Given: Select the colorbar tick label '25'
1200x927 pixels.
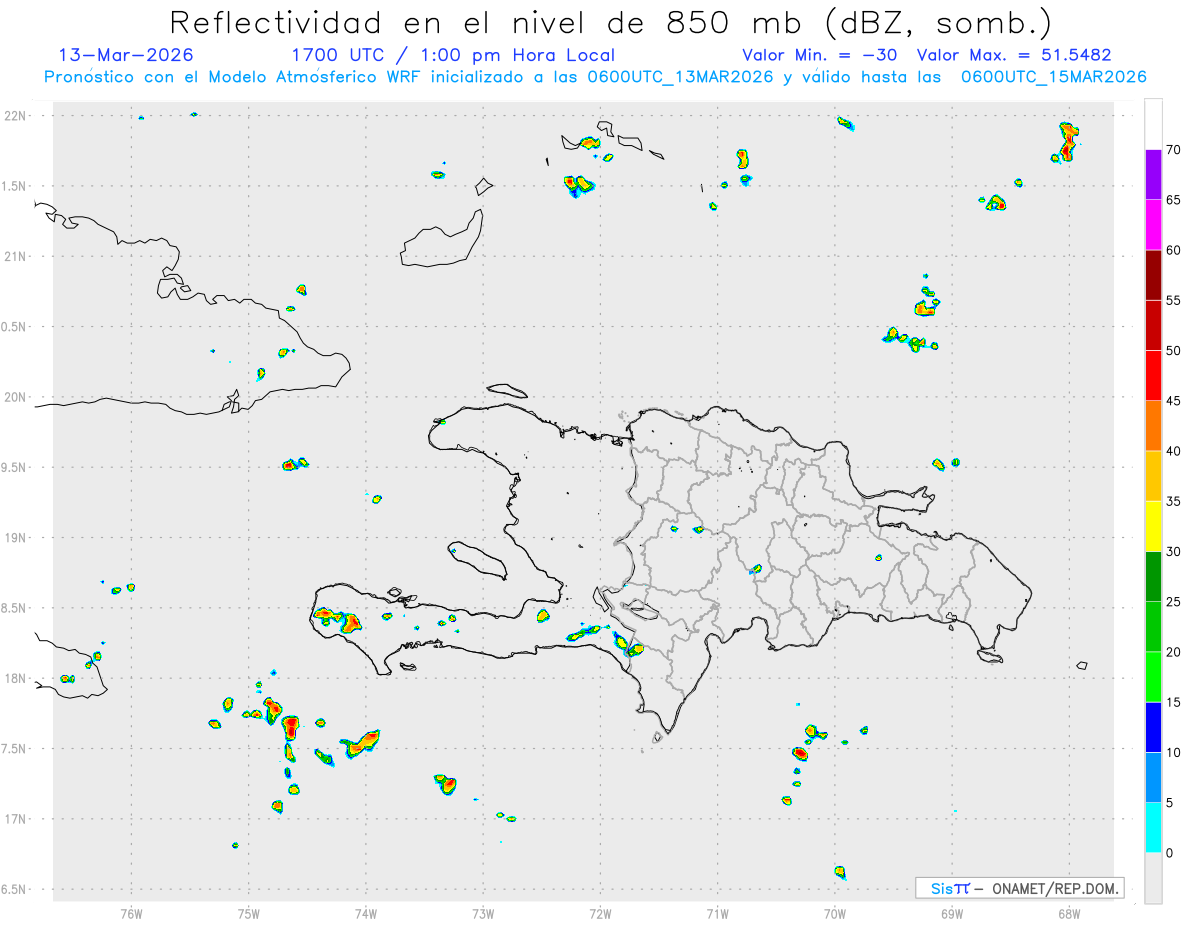Looking at the screenshot, I should [1174, 602].
